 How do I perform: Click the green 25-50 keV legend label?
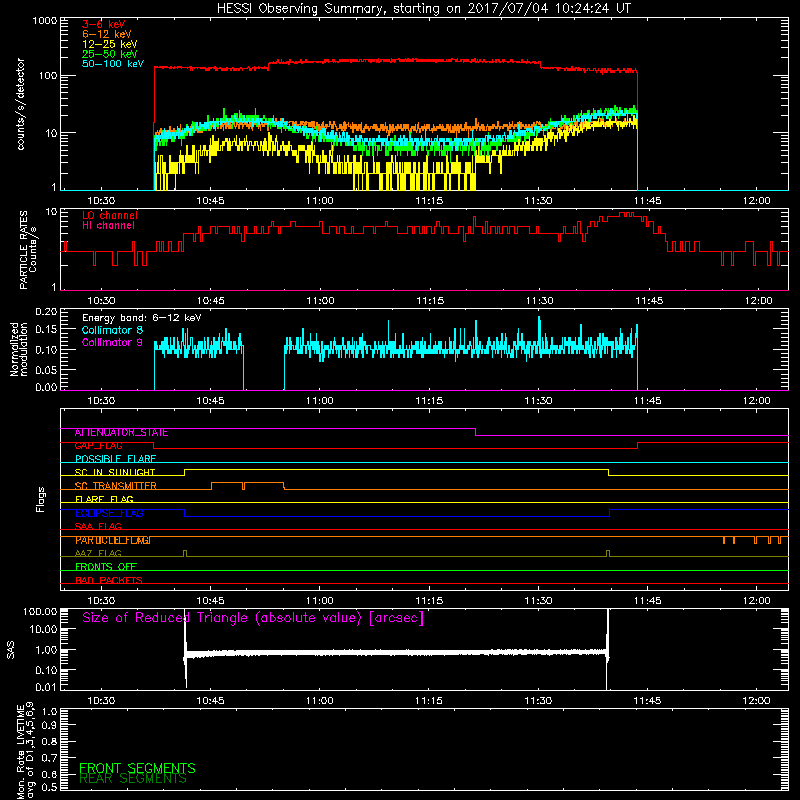click(x=110, y=54)
